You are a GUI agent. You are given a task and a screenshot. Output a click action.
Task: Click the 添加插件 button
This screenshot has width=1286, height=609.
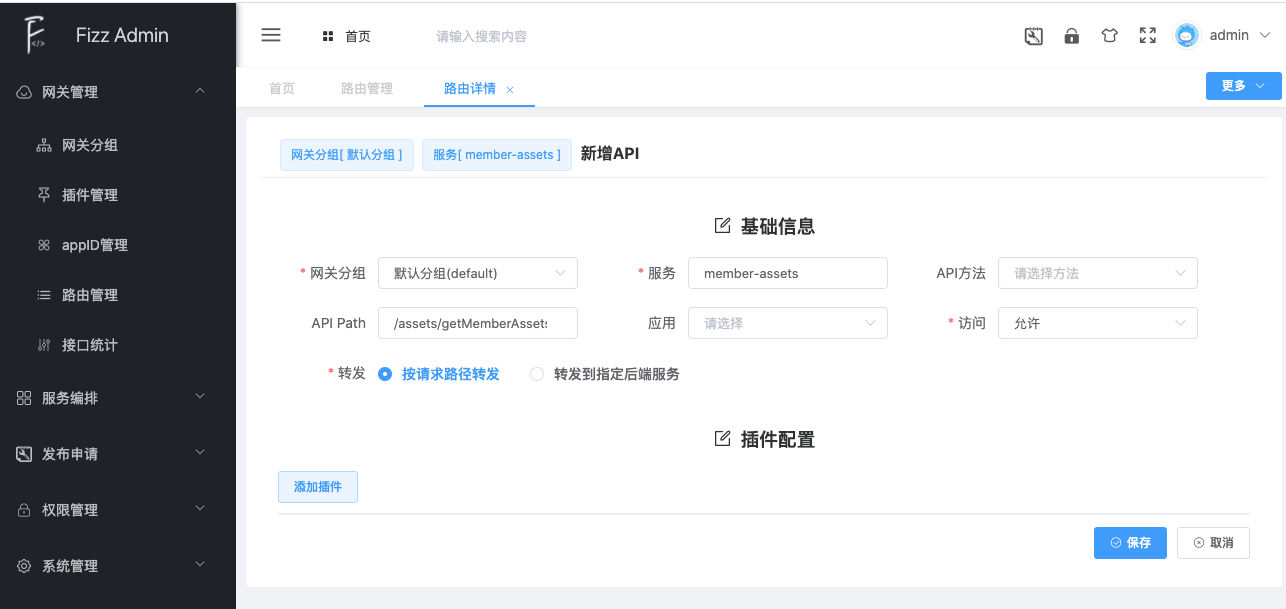[x=317, y=487]
